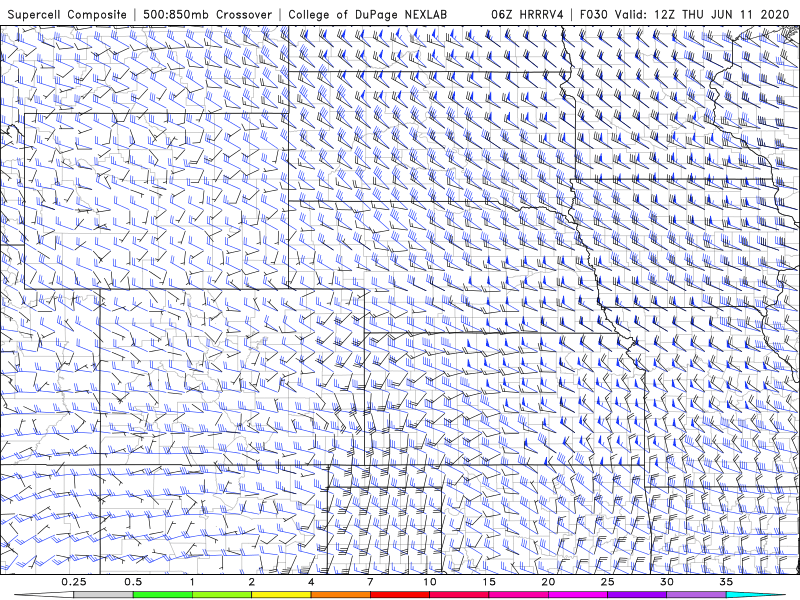The image size is (800, 600).
Task: Click the white left arrow of the color bar
Action: click(x=44, y=595)
